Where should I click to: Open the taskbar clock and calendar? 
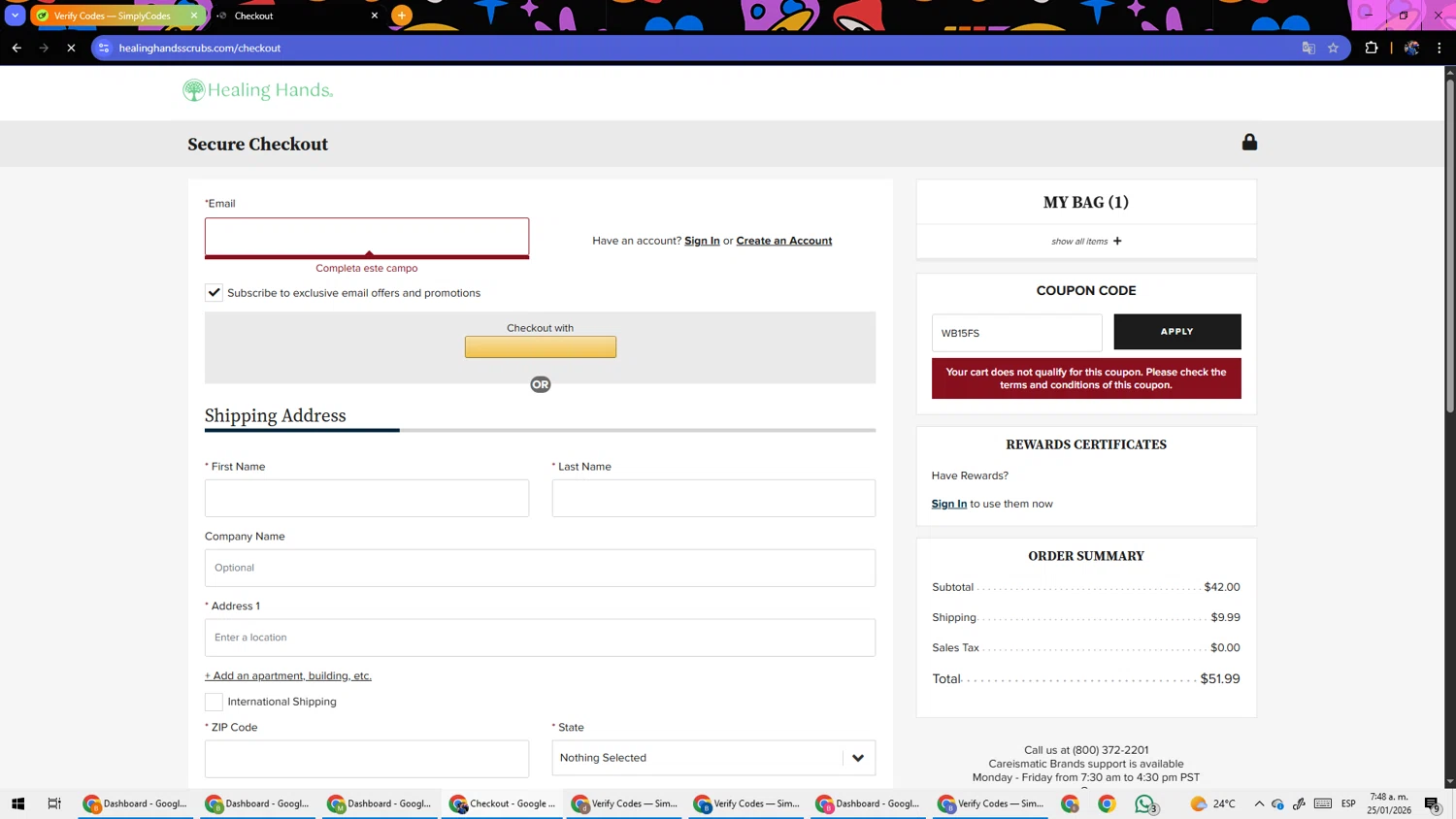(1390, 803)
